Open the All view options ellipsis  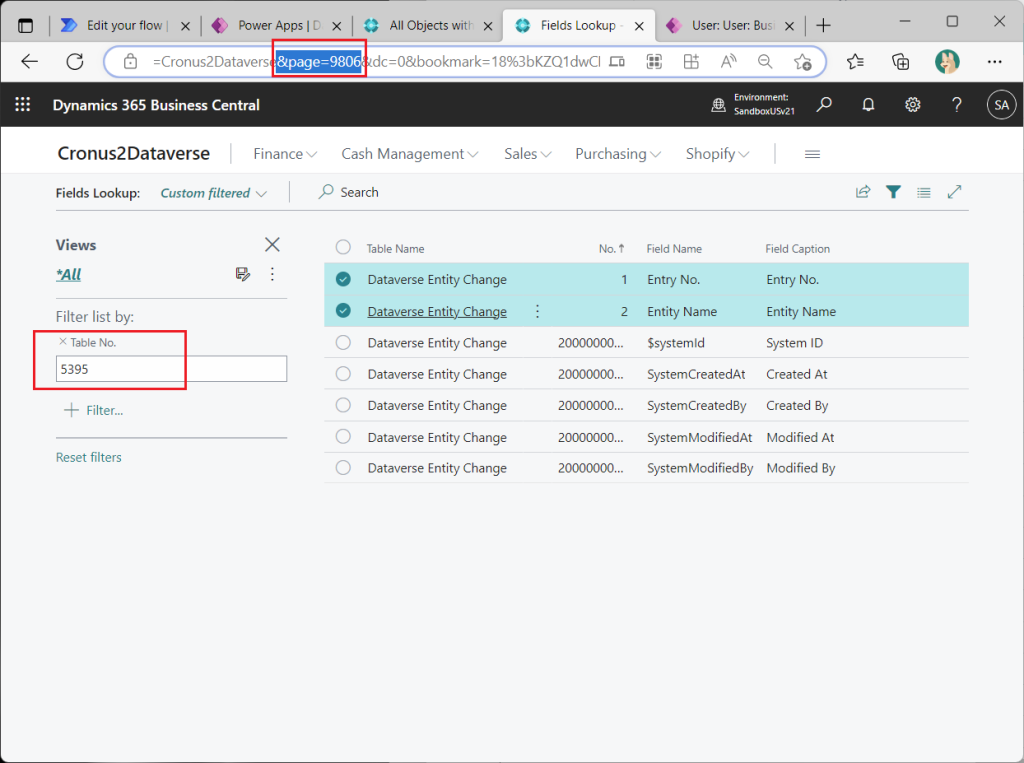tap(272, 274)
